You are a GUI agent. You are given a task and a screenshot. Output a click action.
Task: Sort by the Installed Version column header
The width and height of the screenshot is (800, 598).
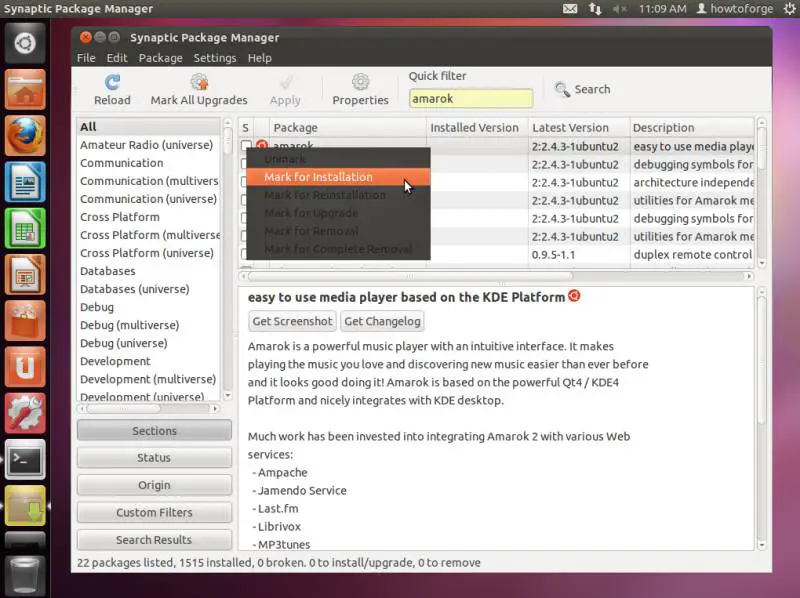coord(477,128)
